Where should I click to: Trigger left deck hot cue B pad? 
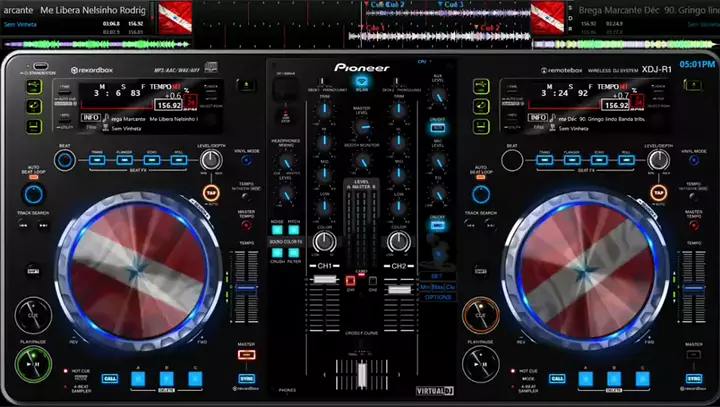[x=167, y=379]
